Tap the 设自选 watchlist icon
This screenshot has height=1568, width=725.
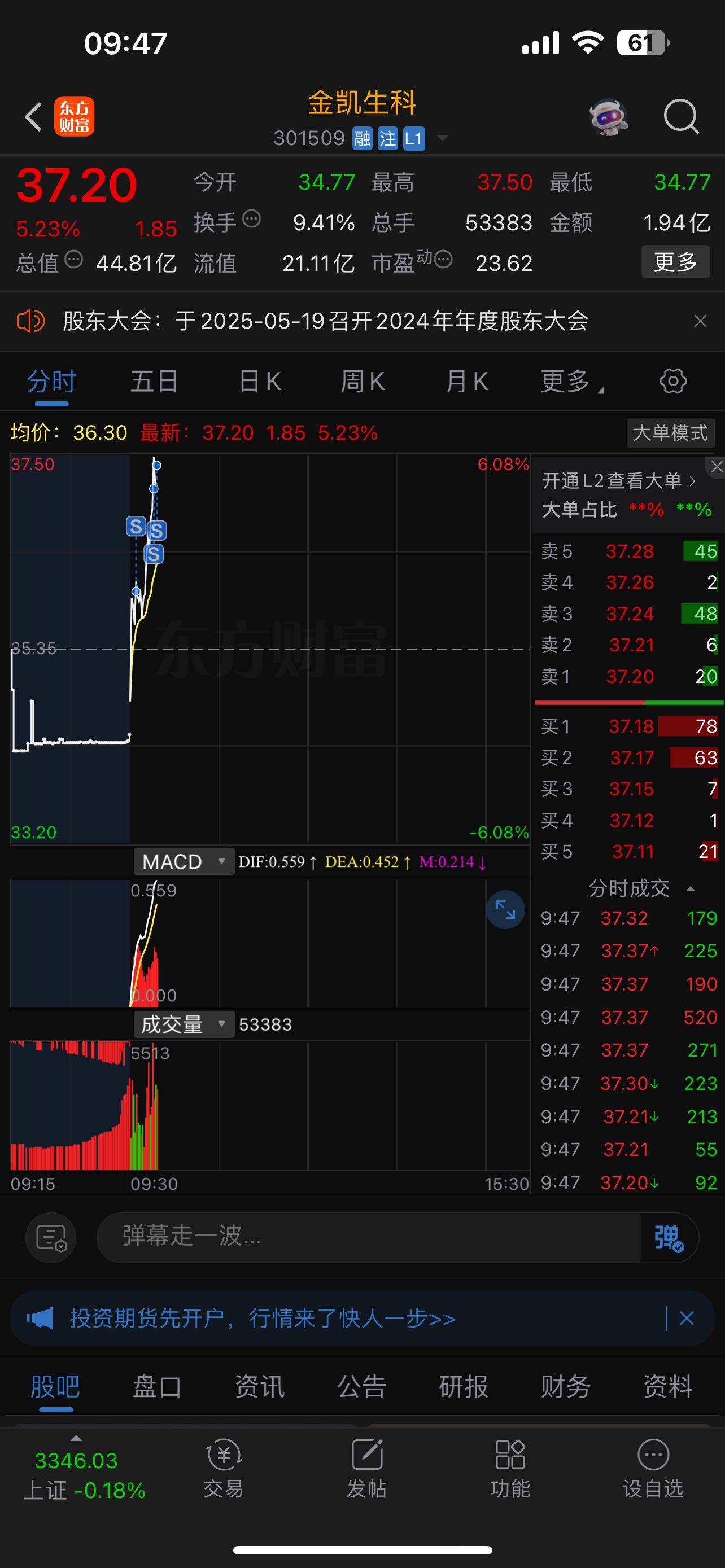pyautogui.click(x=653, y=1469)
